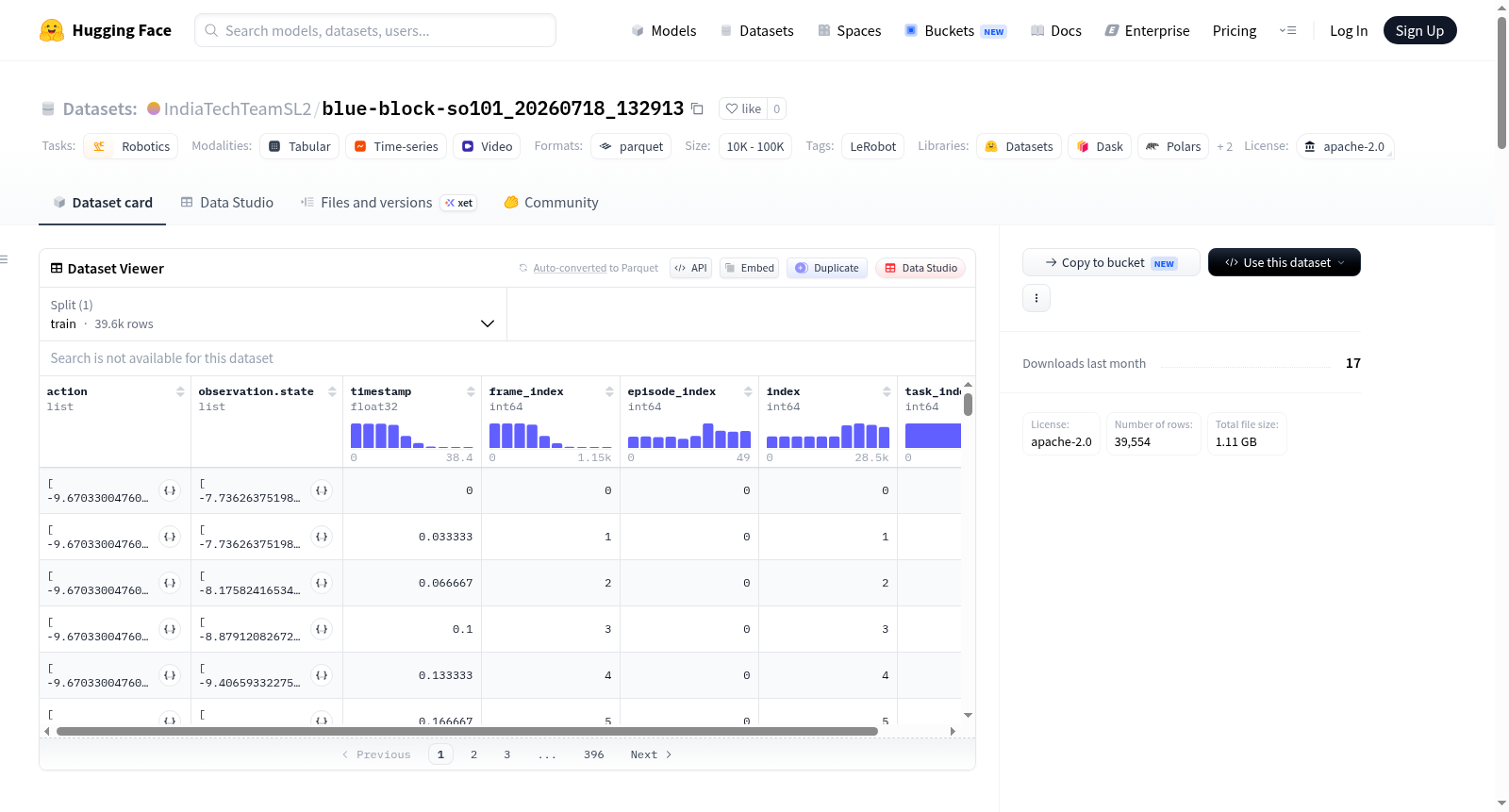Image resolution: width=1509 pixels, height=812 pixels.
Task: Switch to the Dataset card tab
Action: (103, 203)
